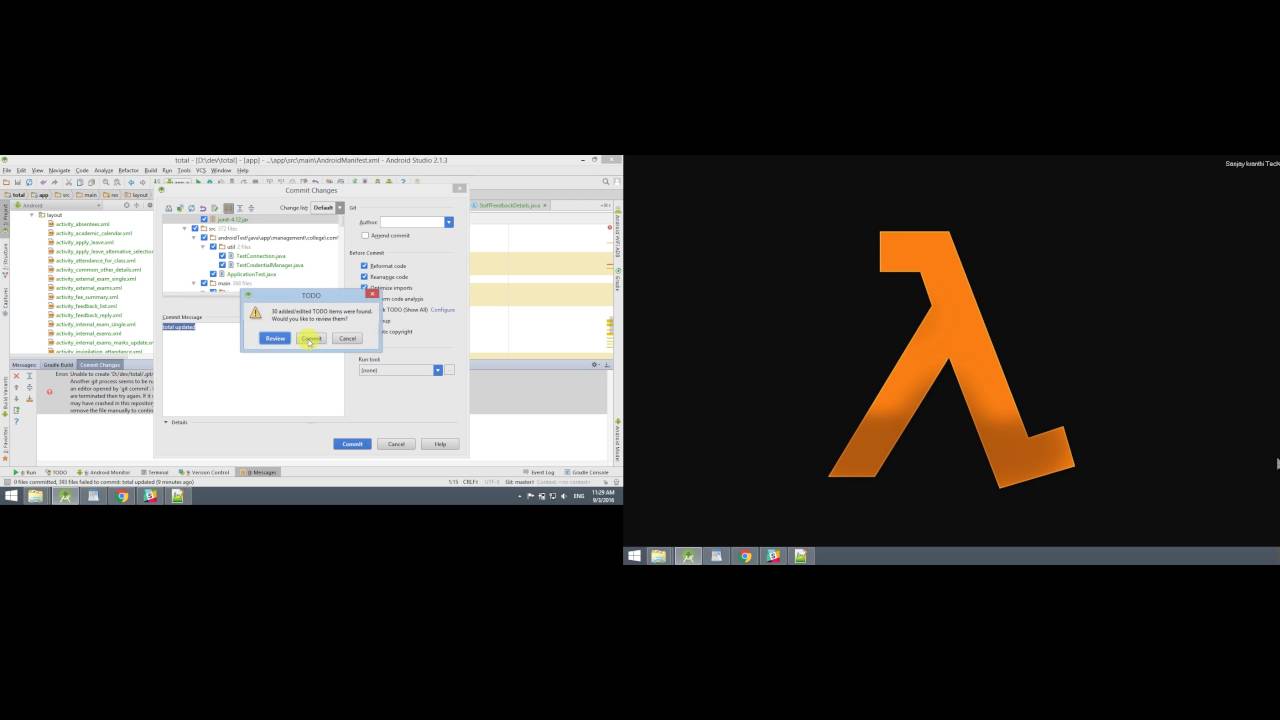Click the red X icon in Messages panel
Image resolution: width=1280 pixels, height=720 pixels.
16,376
